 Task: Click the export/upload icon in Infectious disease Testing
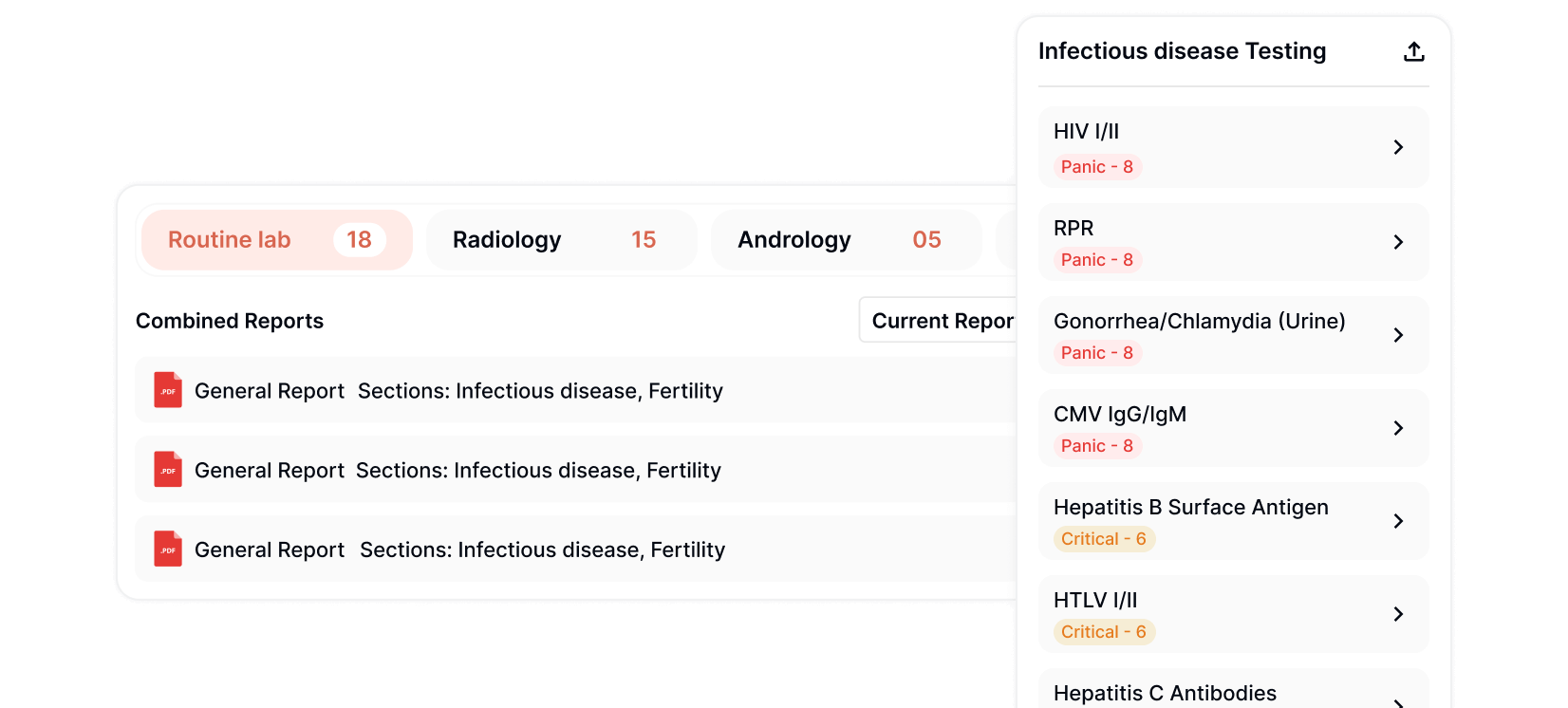1414,52
